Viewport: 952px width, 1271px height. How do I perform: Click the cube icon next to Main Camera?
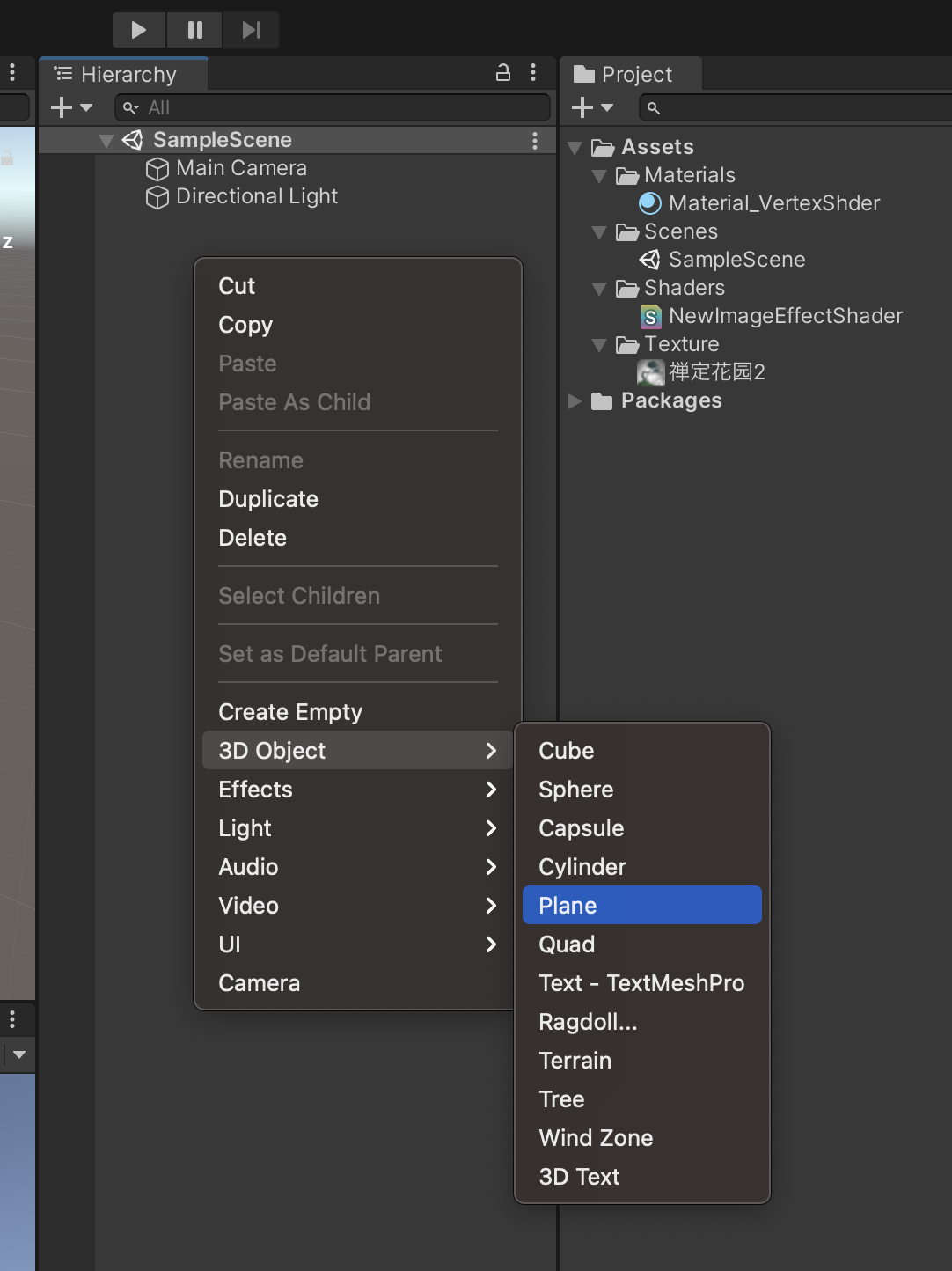click(x=157, y=168)
